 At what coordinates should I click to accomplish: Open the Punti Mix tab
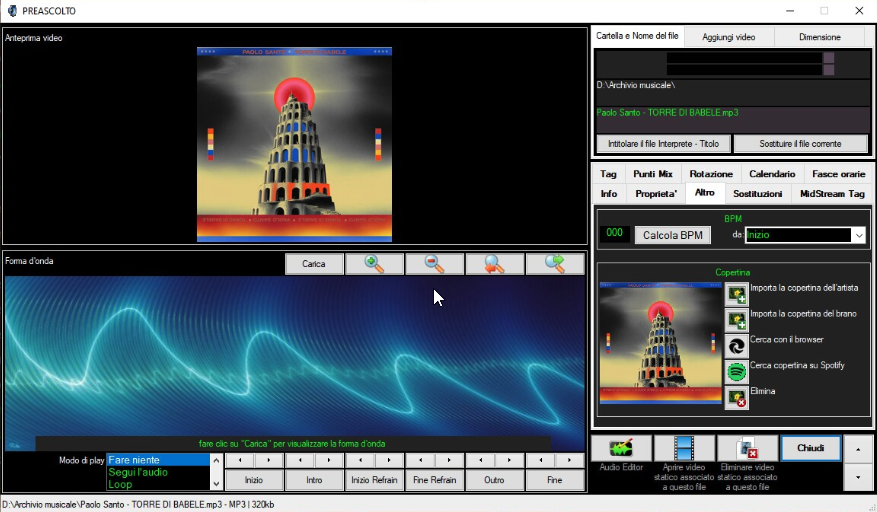pyautogui.click(x=653, y=174)
